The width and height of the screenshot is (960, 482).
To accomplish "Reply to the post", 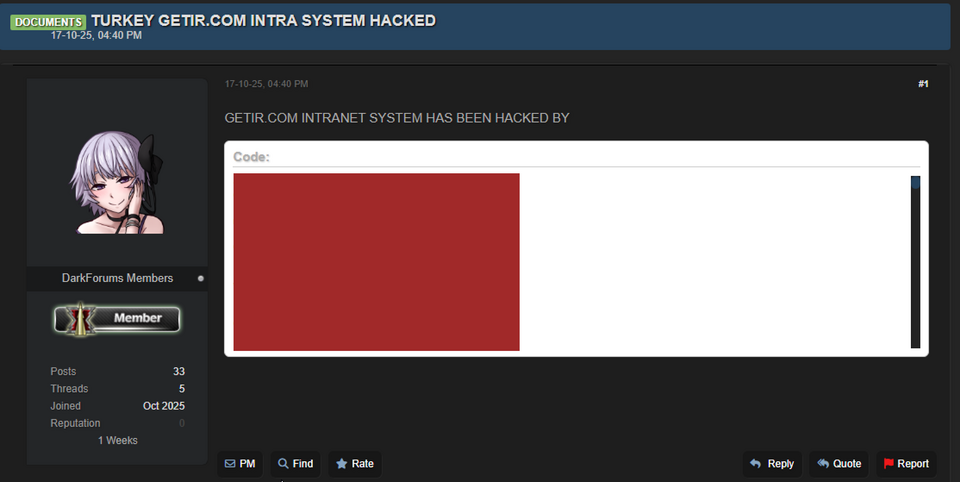I will click(772, 464).
